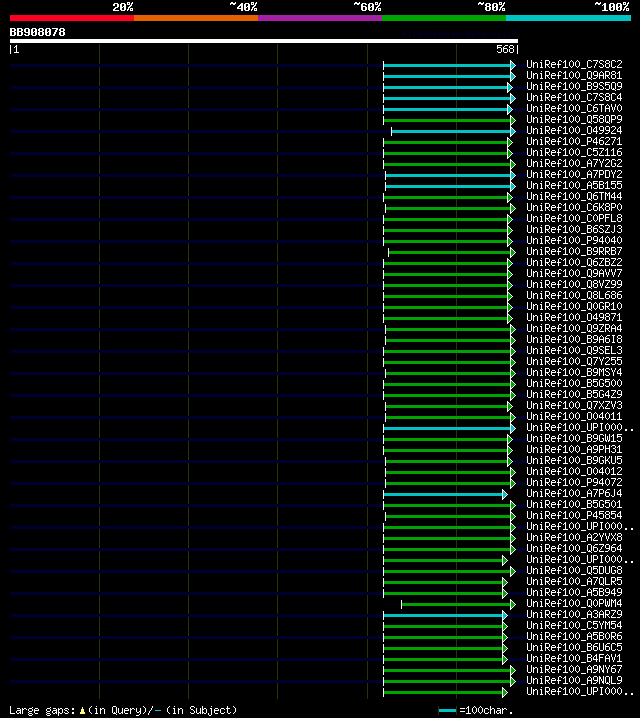The width and height of the screenshot is (640, 718).
Task: Select the UniRef100_B5G500 label
Action: [x=574, y=383]
